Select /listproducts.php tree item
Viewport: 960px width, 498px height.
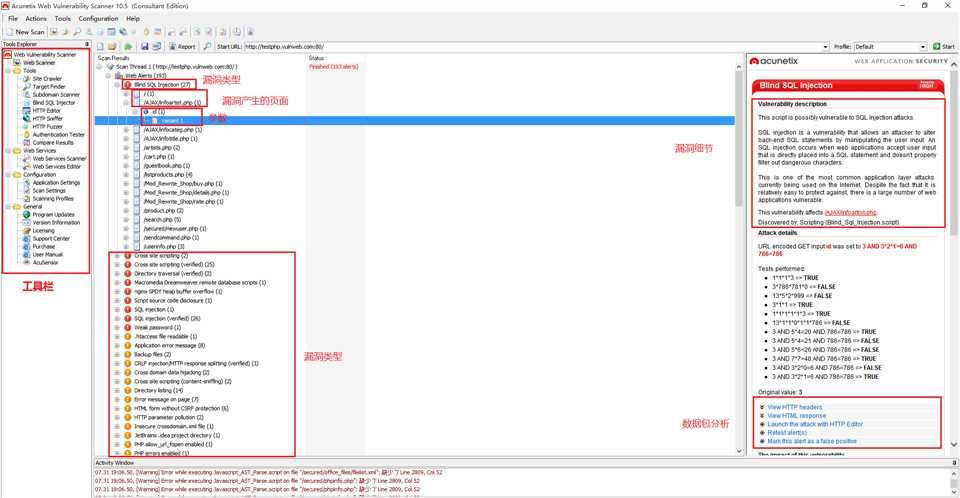tap(168, 175)
